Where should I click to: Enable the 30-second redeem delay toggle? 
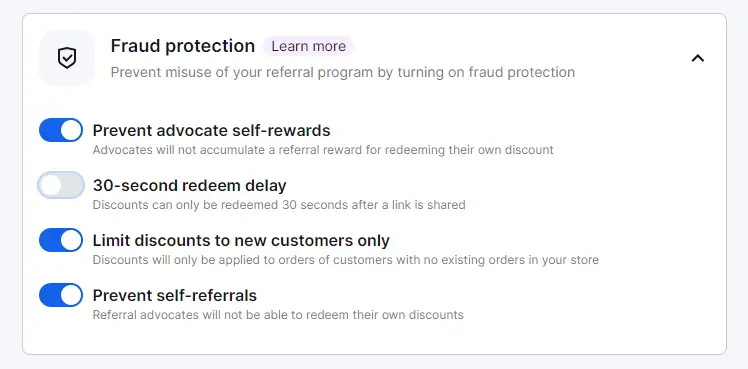coord(61,185)
